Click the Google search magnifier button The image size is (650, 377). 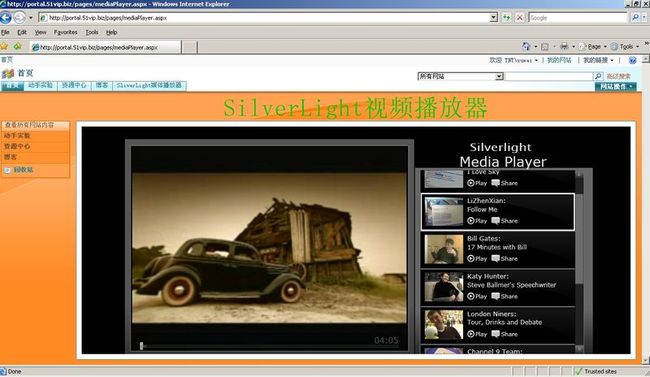point(635,18)
